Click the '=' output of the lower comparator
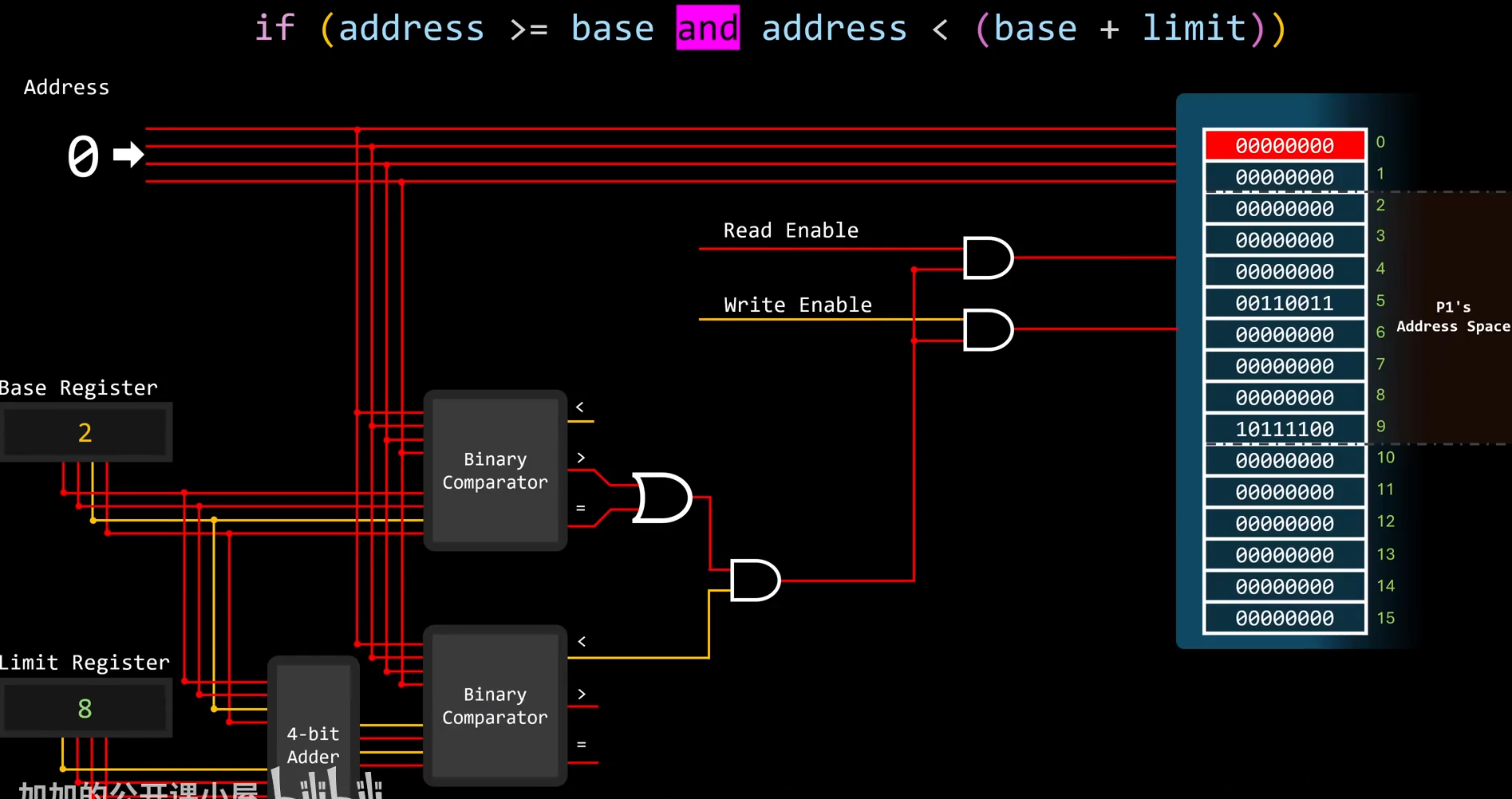 point(582,745)
